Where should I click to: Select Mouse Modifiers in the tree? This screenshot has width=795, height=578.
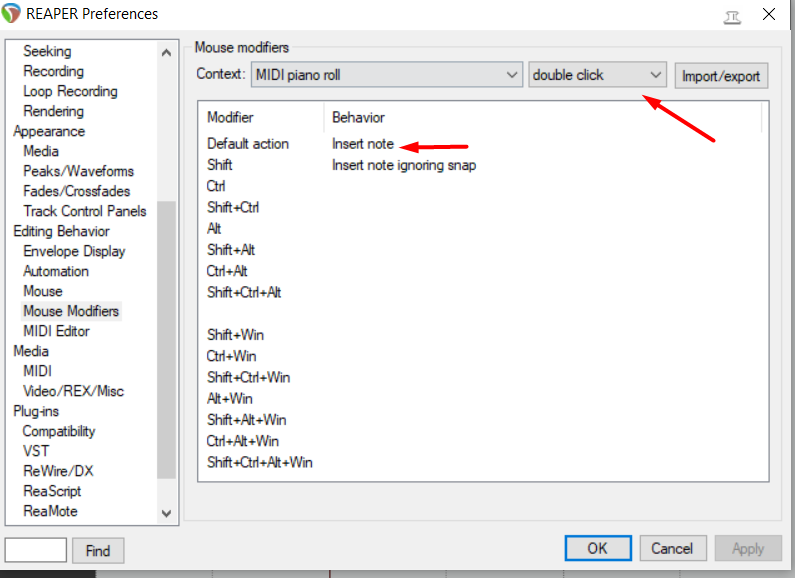71,311
